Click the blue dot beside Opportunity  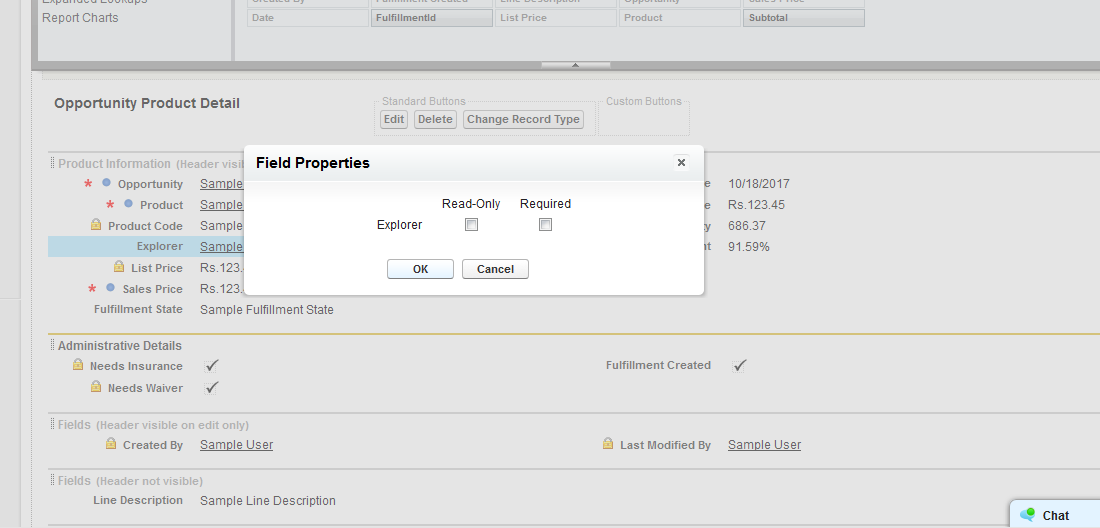pyautogui.click(x=107, y=183)
